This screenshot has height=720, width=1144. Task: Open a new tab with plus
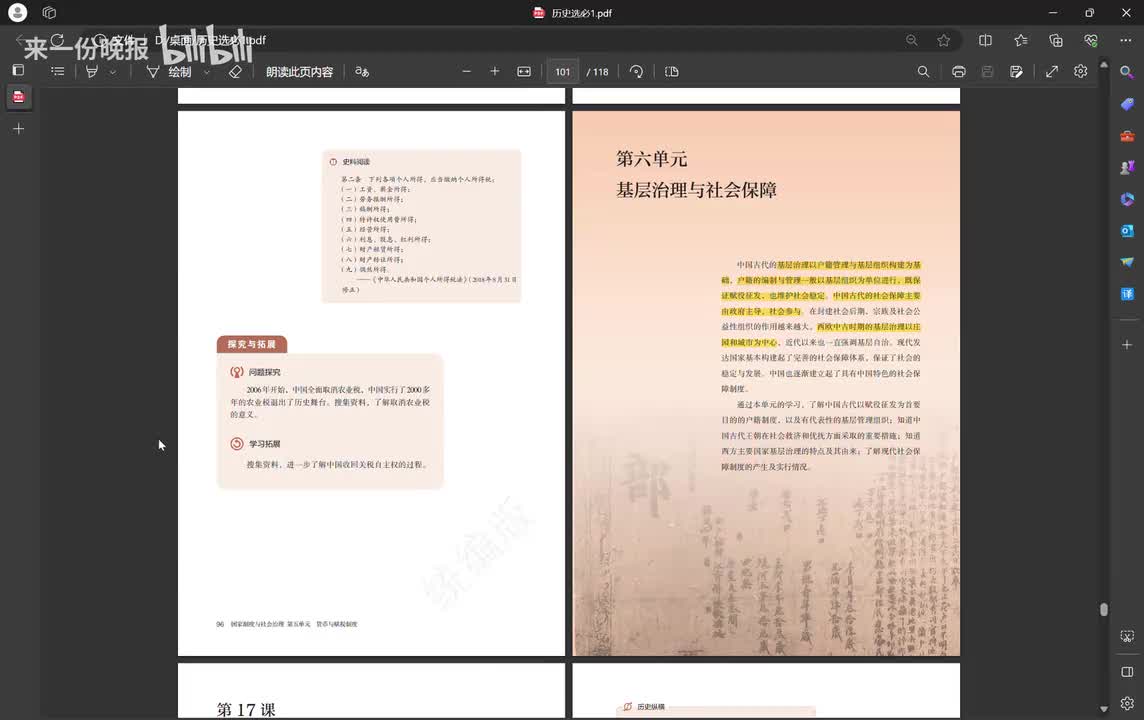click(x=18, y=128)
